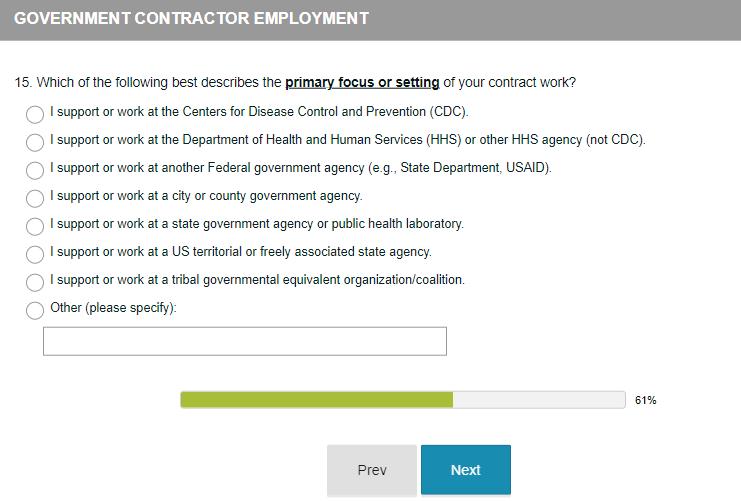The width and height of the screenshot is (741, 501).
Task: Click the unfilled gray part of the progress bar
Action: [x=538, y=400]
